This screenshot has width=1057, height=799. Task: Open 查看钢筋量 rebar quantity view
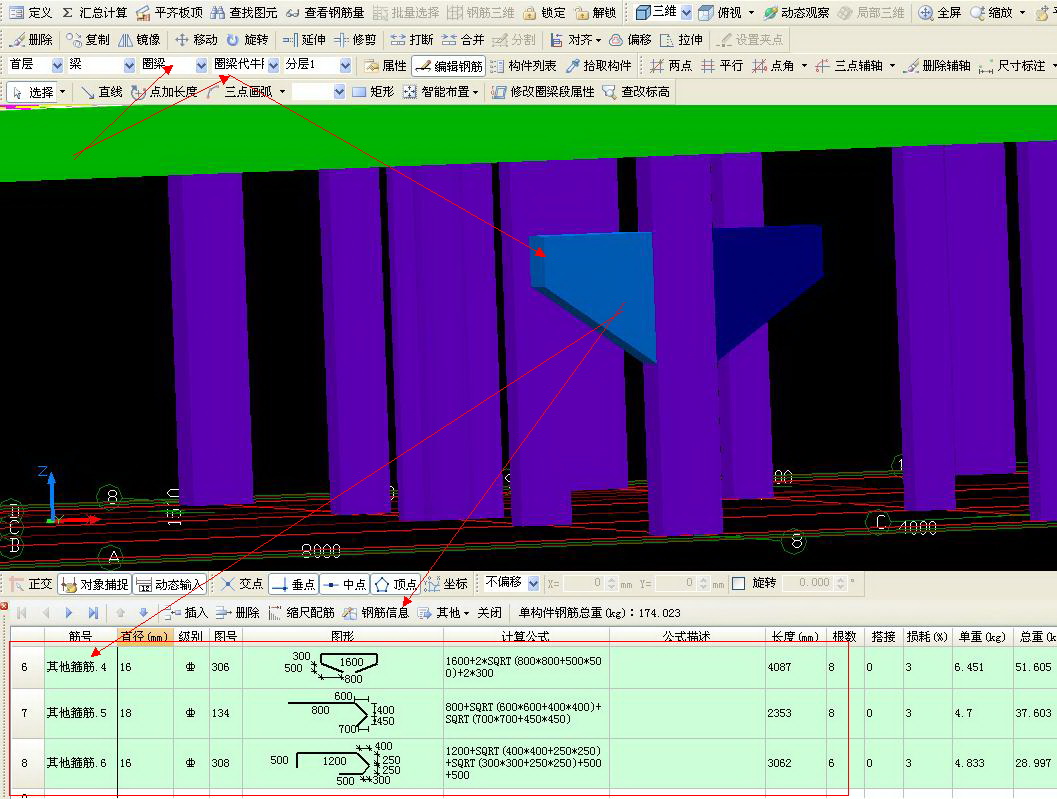click(x=325, y=13)
